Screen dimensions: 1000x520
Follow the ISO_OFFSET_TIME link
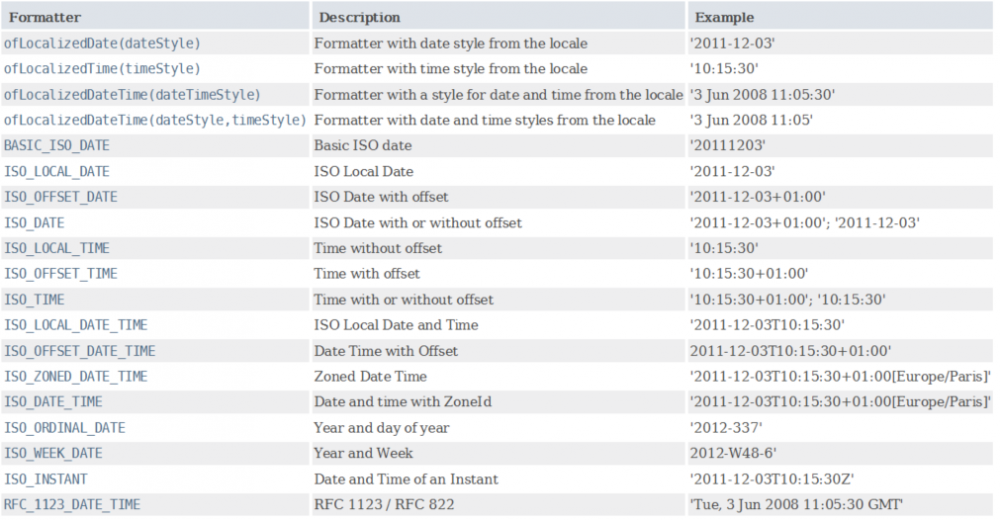[x=61, y=274]
